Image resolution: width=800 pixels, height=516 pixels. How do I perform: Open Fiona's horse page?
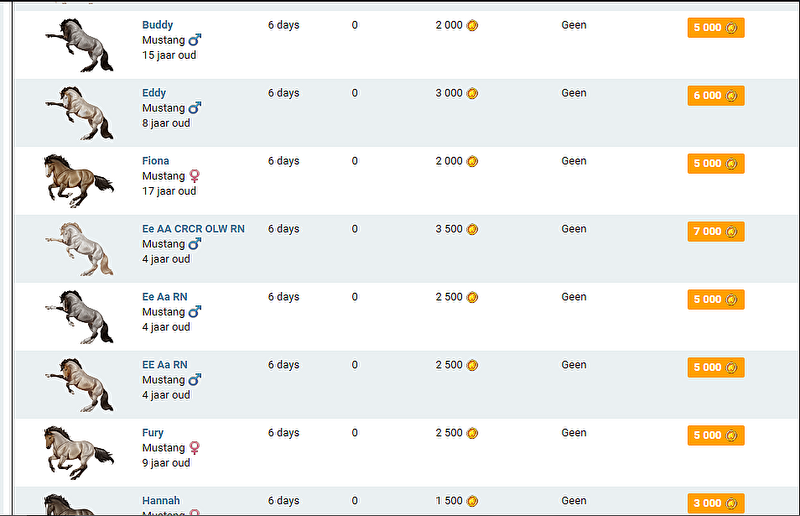coord(155,161)
